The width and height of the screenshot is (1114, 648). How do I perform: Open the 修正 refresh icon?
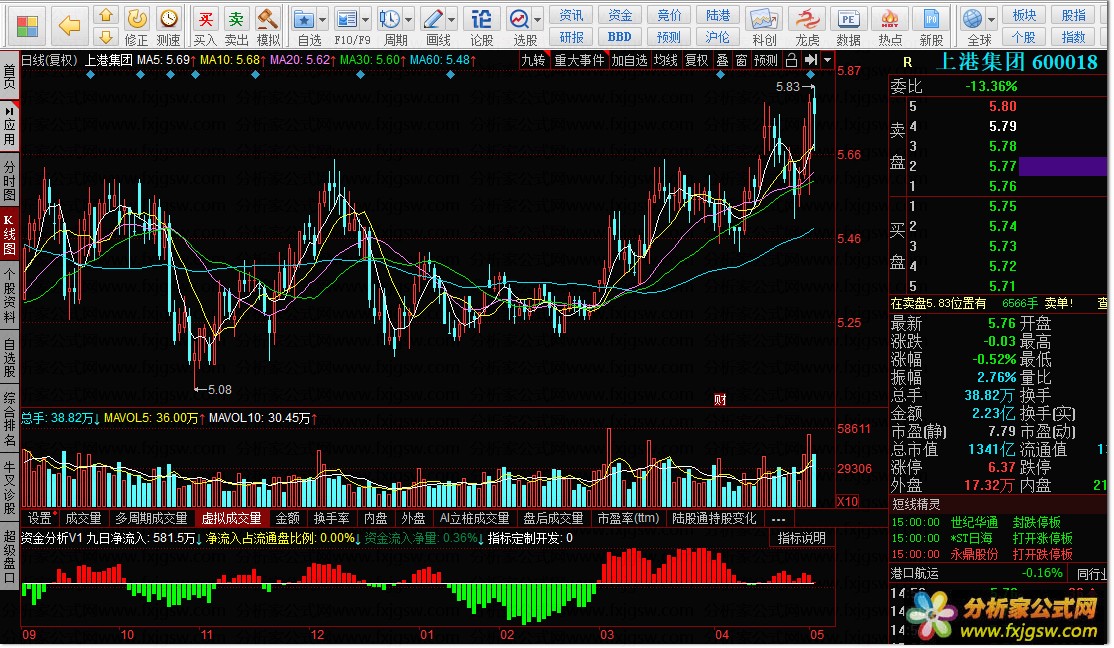(136, 26)
